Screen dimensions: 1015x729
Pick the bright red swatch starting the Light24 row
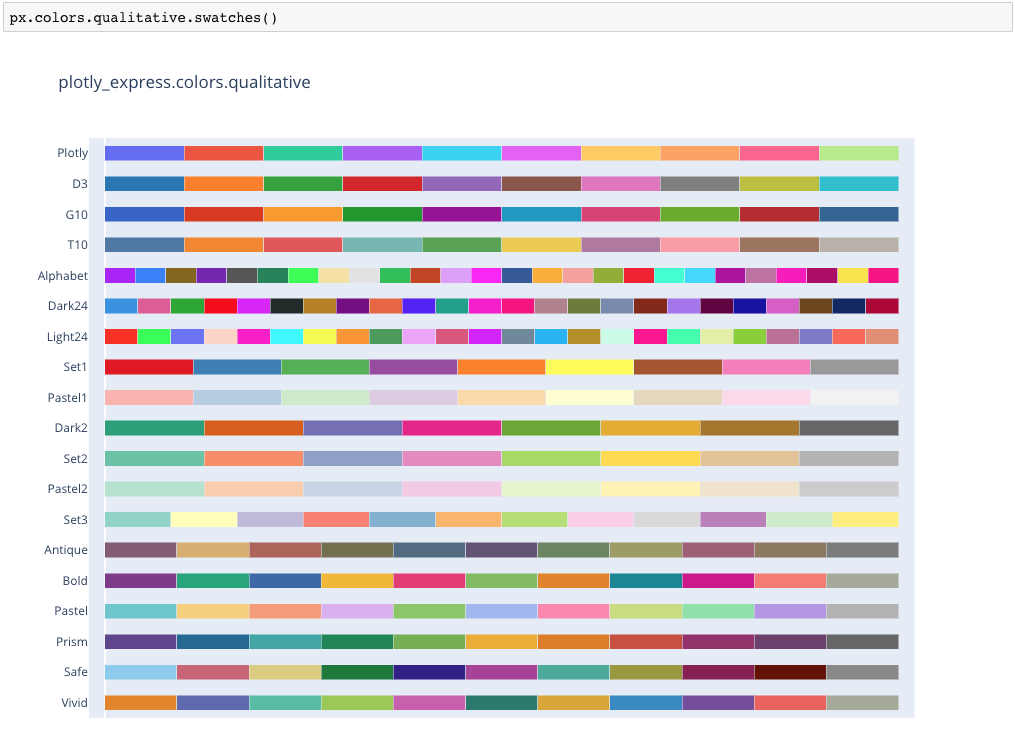click(x=121, y=337)
